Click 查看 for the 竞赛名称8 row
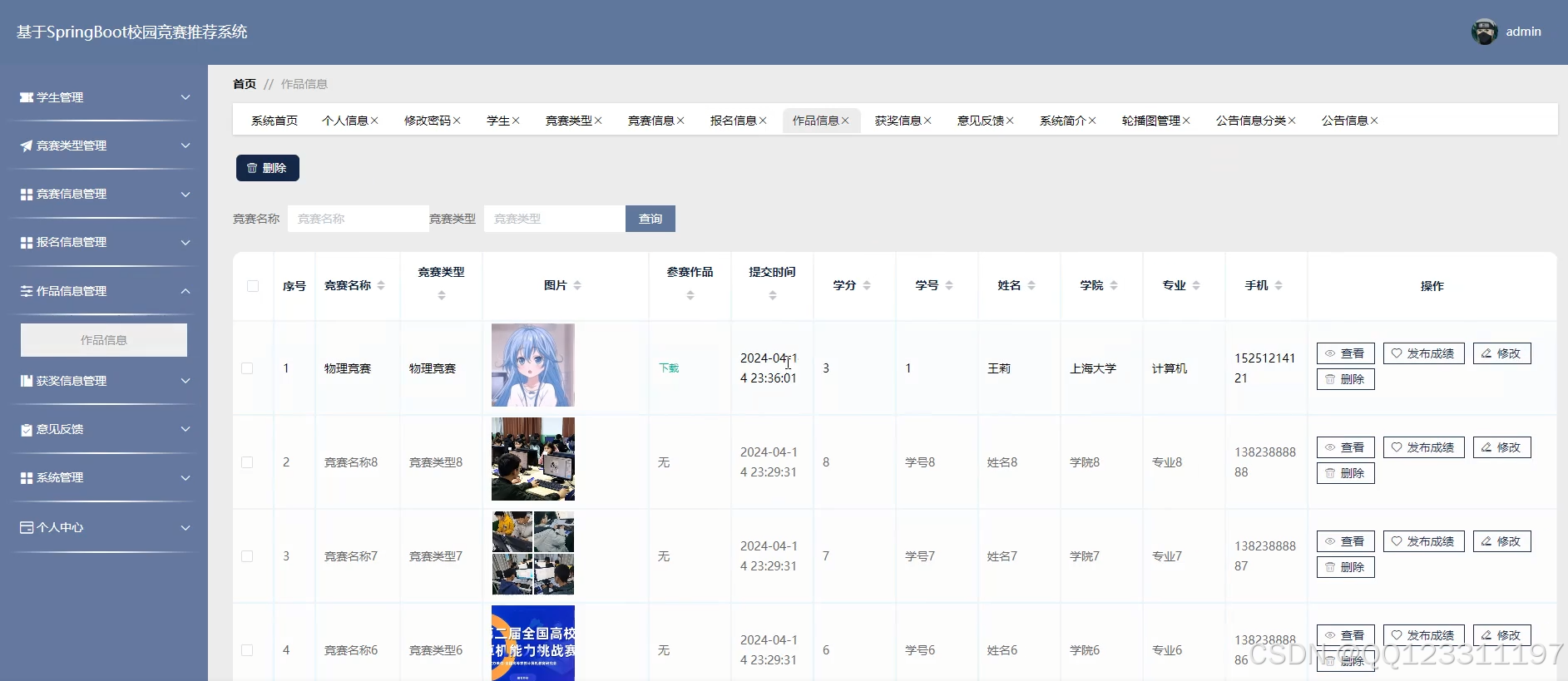This screenshot has height=681, width=1568. coord(1346,447)
